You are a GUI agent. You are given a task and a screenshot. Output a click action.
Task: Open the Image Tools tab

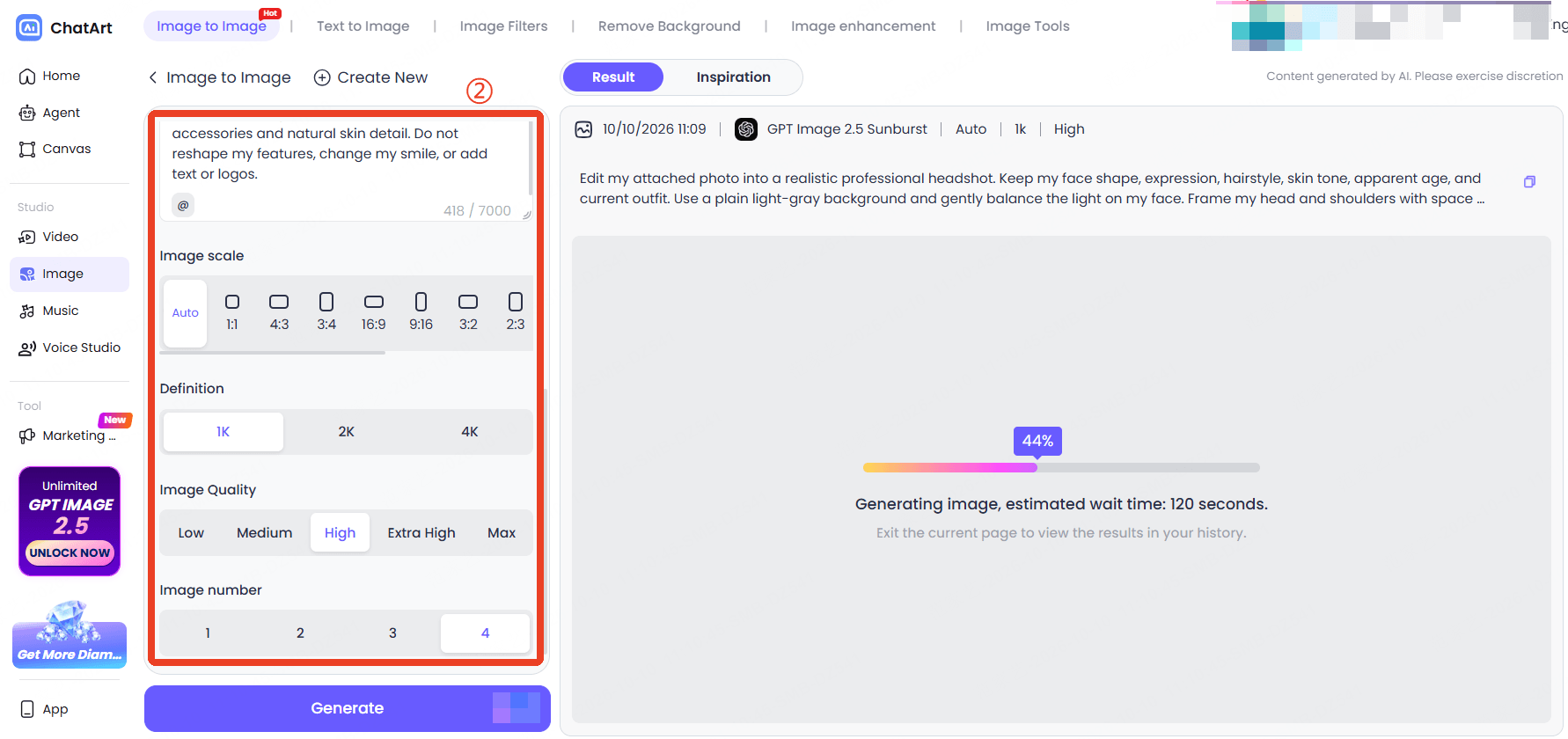1028,26
